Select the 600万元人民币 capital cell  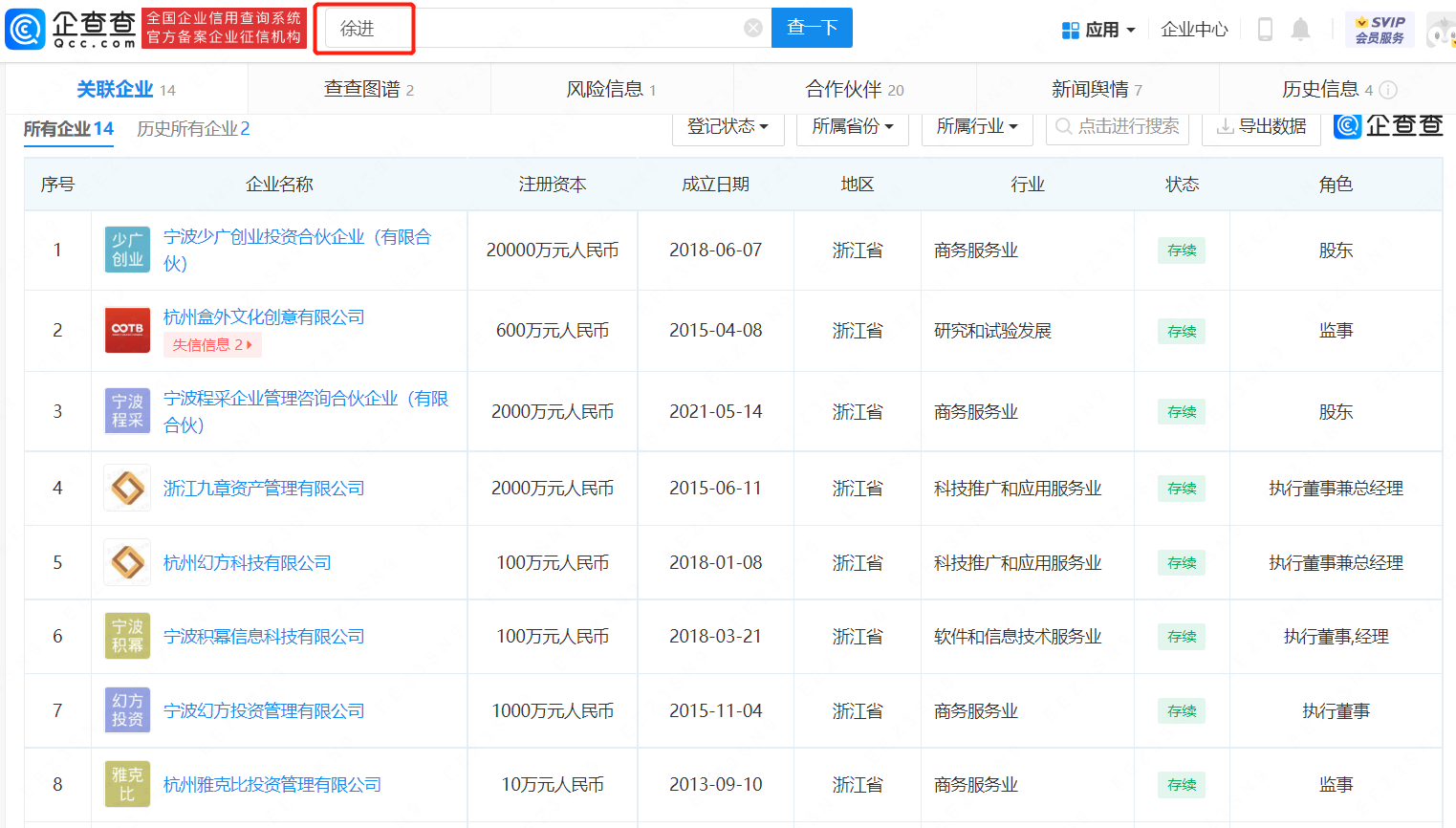pos(553,331)
